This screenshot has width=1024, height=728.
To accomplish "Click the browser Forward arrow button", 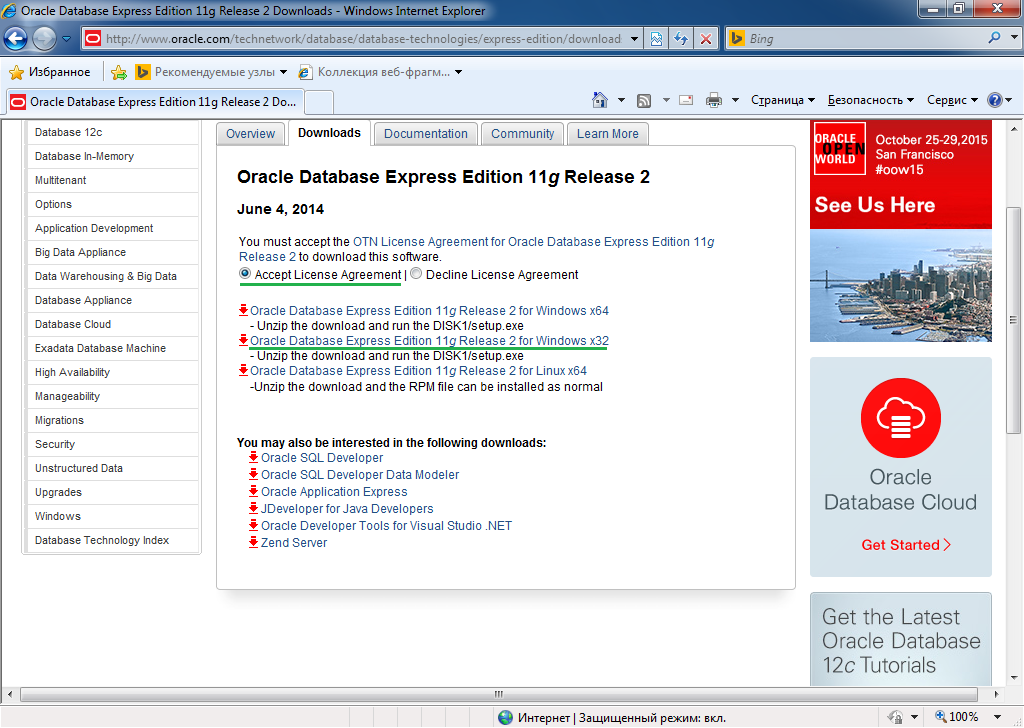I will pyautogui.click(x=44, y=39).
